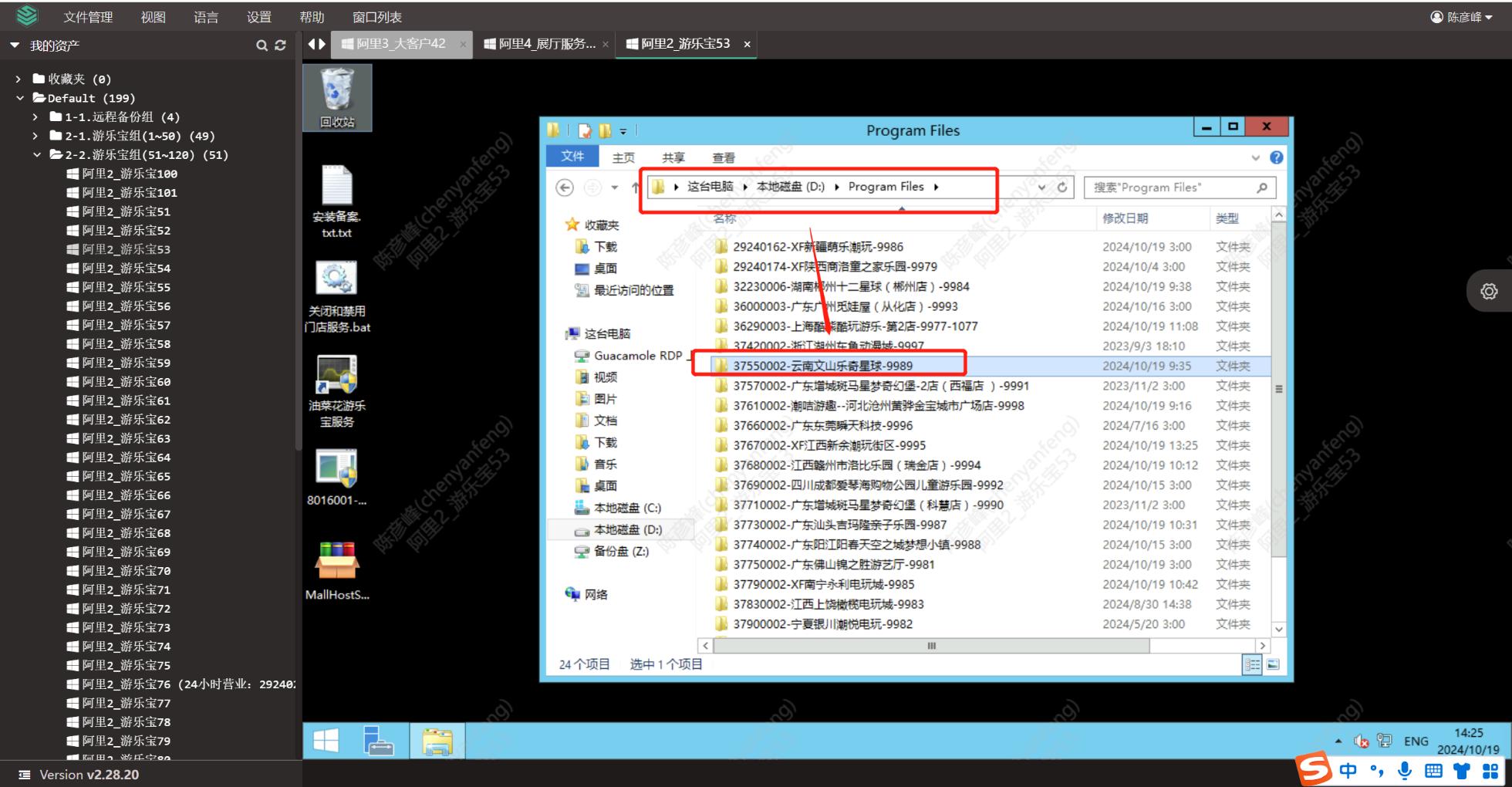Click File Explorer icon in remote taskbar
This screenshot has width=1512, height=787.
[x=437, y=741]
